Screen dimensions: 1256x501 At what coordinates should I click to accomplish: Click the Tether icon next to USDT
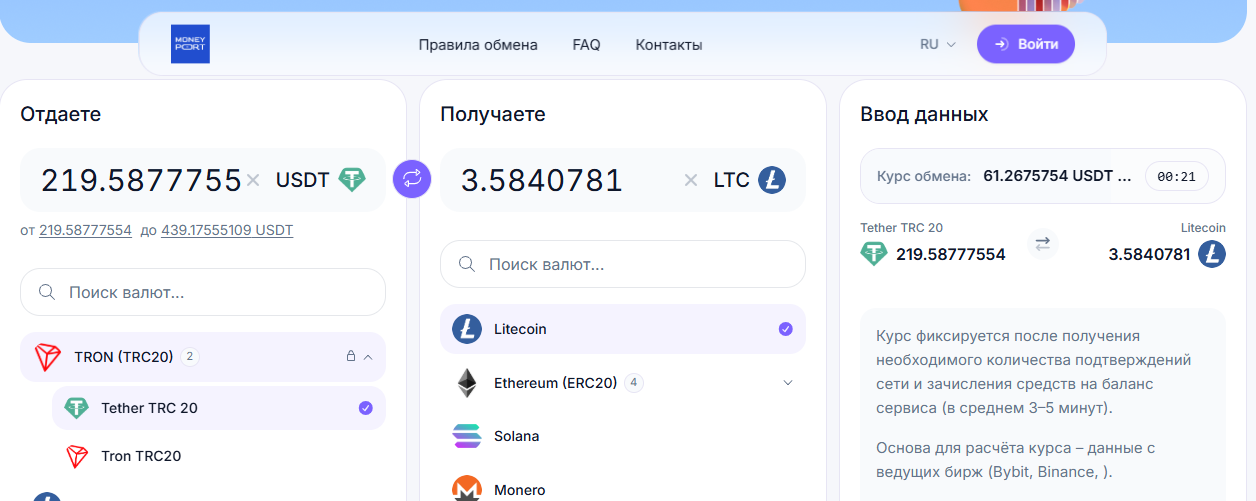point(352,180)
